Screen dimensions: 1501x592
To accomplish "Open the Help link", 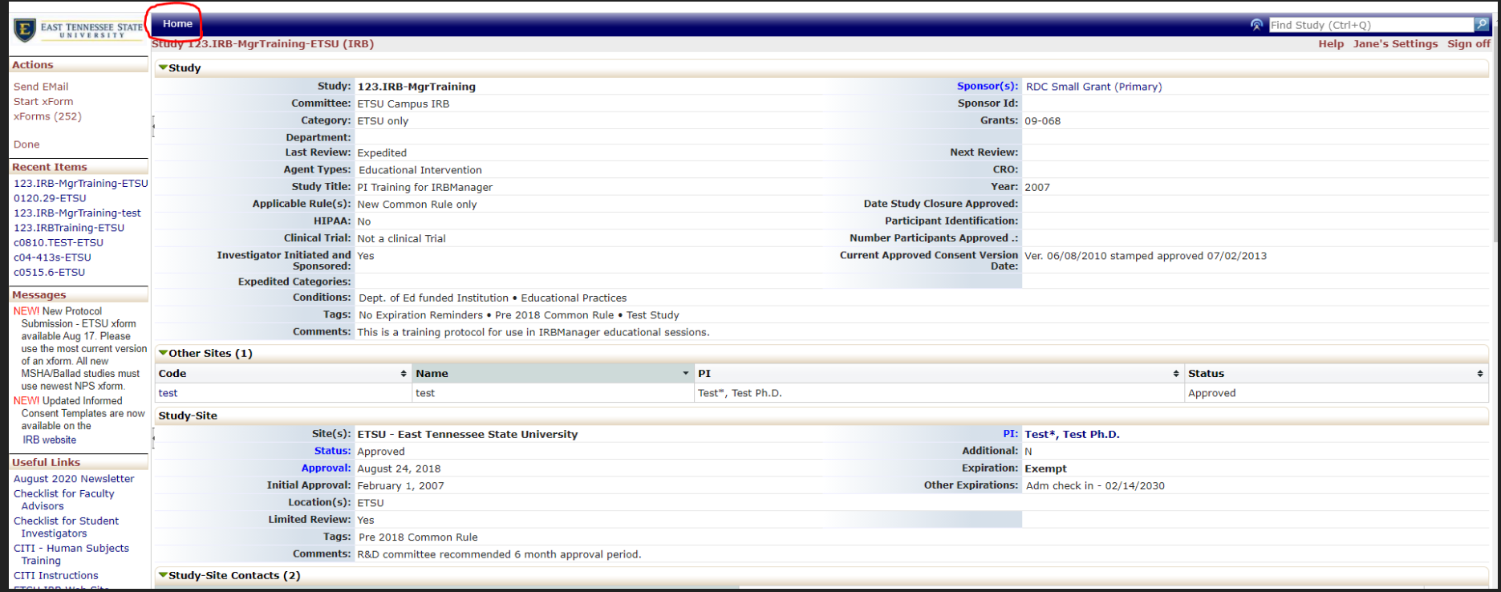I will tap(1330, 44).
